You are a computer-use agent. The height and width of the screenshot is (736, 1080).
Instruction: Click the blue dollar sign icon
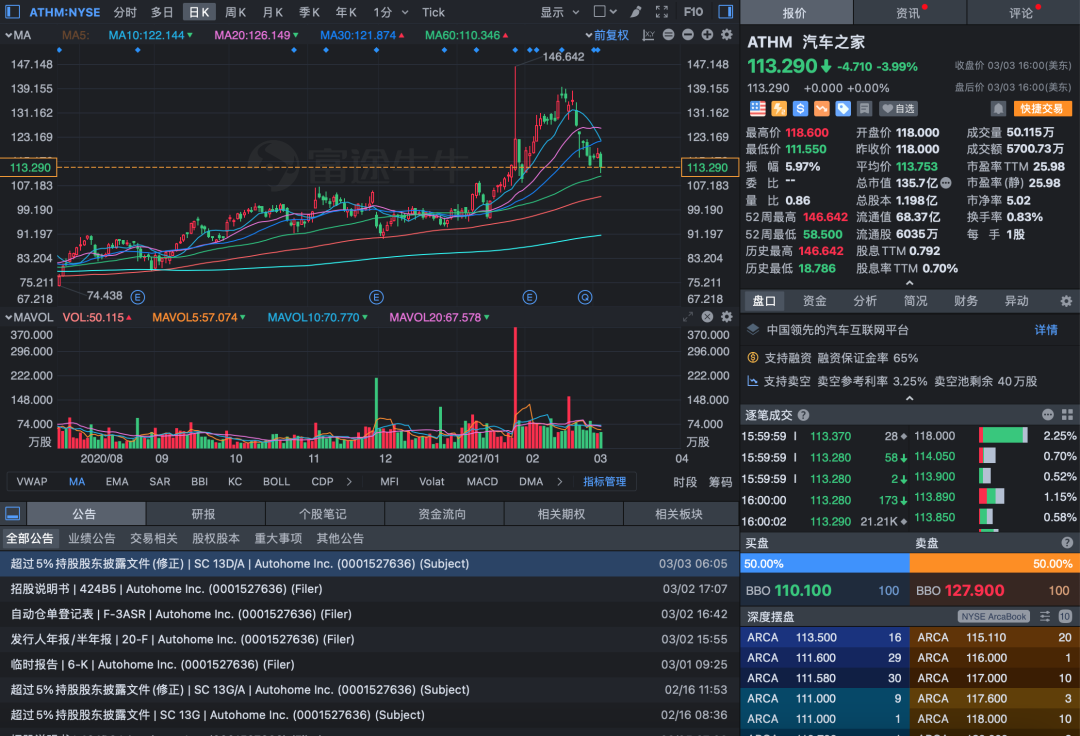click(800, 109)
